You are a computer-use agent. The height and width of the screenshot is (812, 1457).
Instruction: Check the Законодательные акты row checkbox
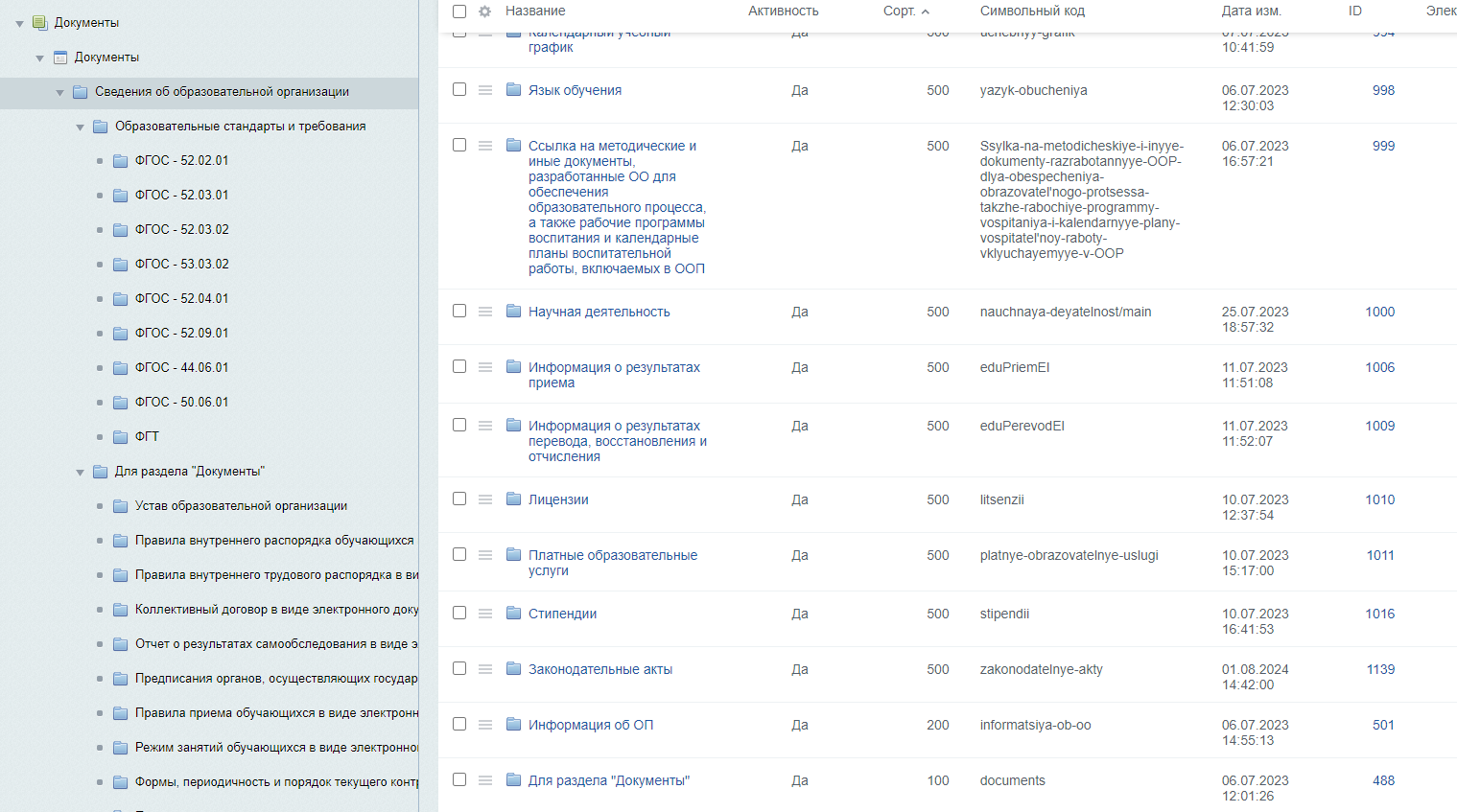(459, 668)
